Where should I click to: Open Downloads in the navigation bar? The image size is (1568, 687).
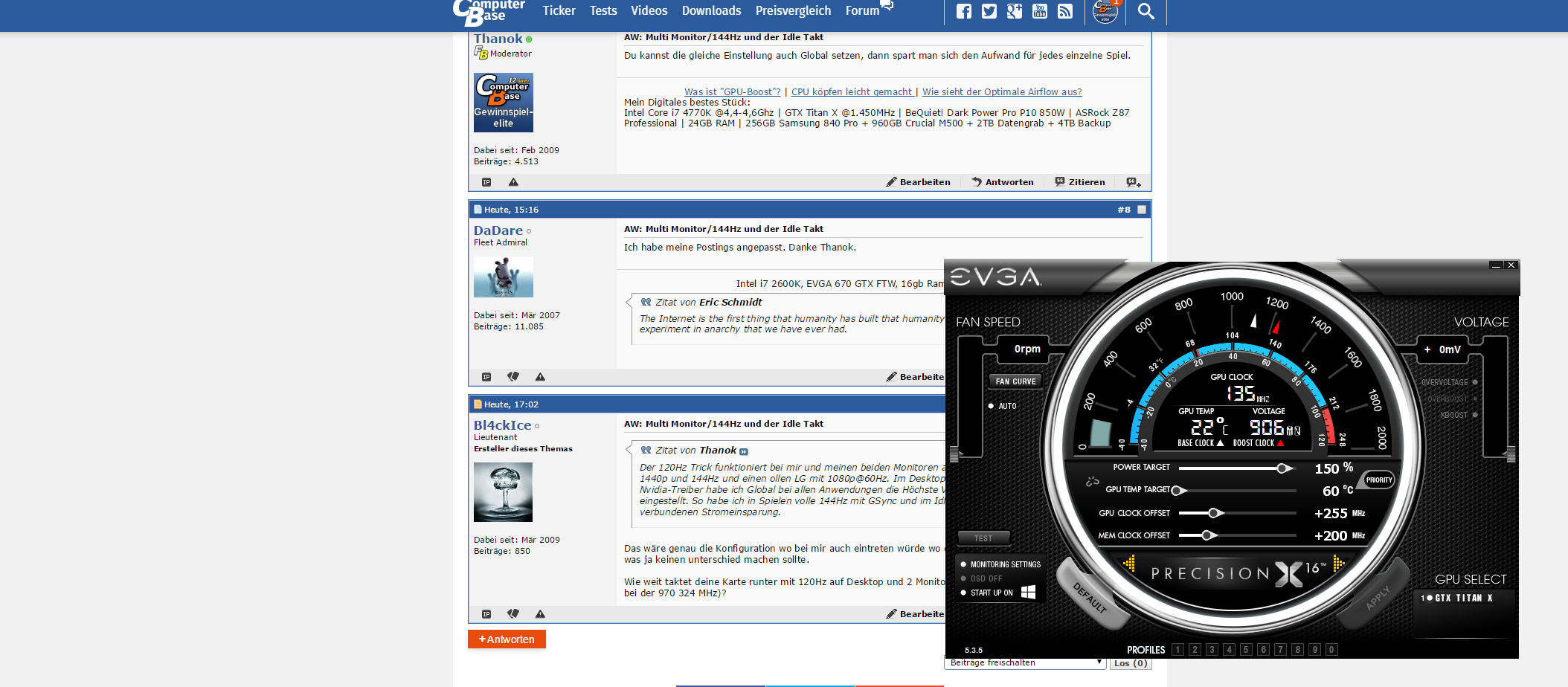click(x=711, y=10)
